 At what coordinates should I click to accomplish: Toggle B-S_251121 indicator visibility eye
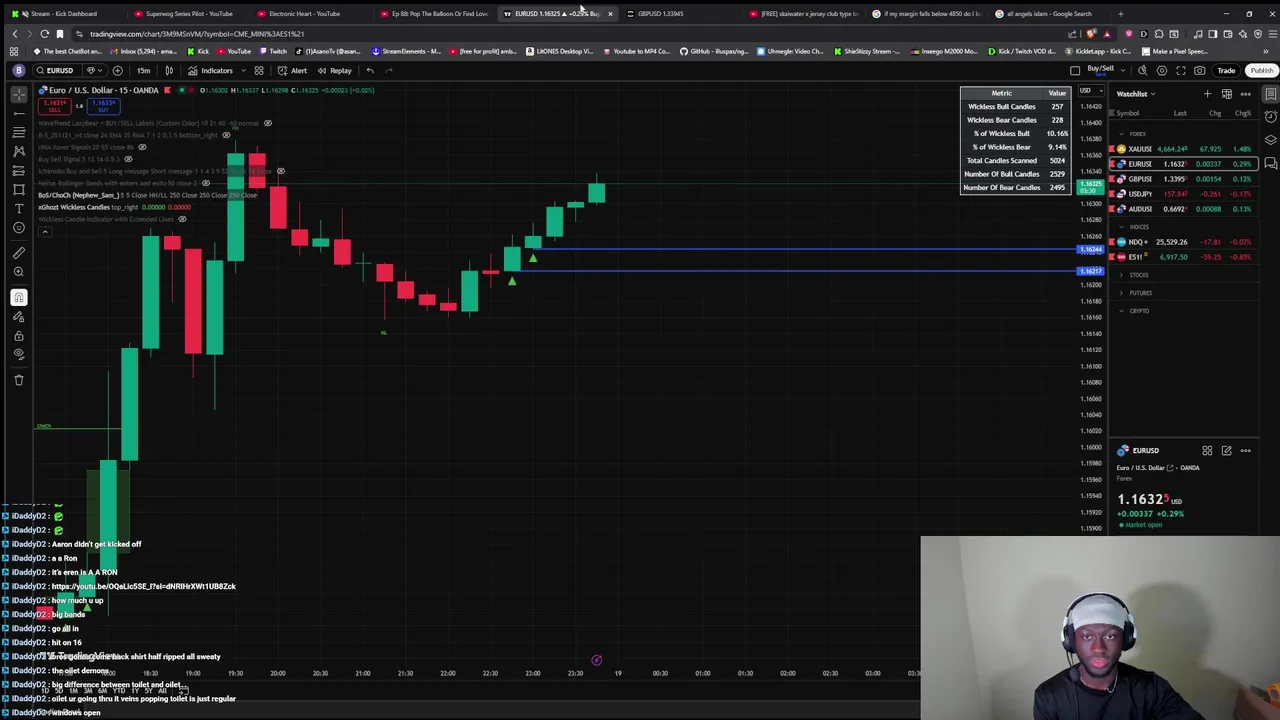click(226, 135)
